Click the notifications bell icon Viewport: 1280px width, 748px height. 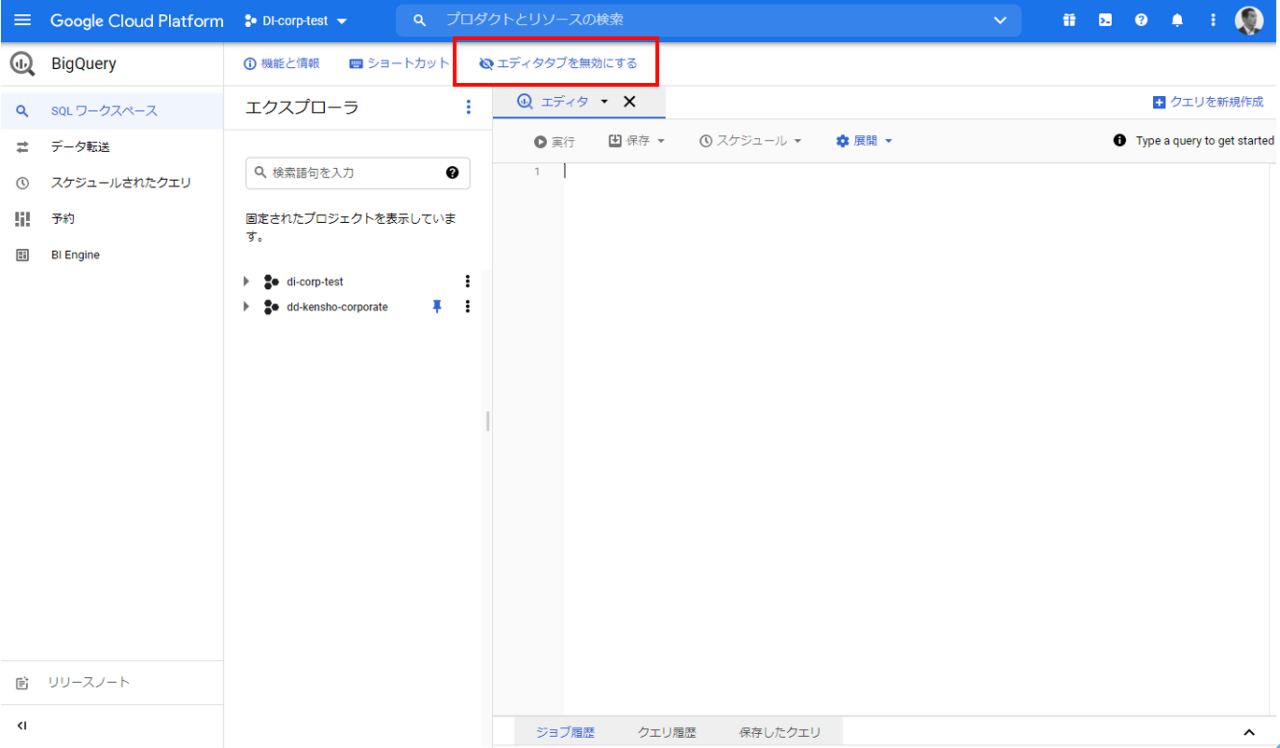[x=1177, y=20]
